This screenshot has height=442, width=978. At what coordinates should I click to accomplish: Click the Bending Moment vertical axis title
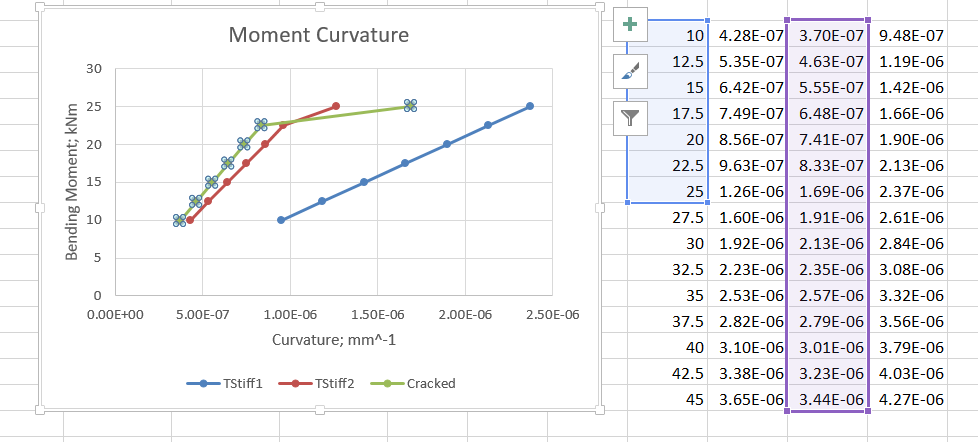coord(72,182)
